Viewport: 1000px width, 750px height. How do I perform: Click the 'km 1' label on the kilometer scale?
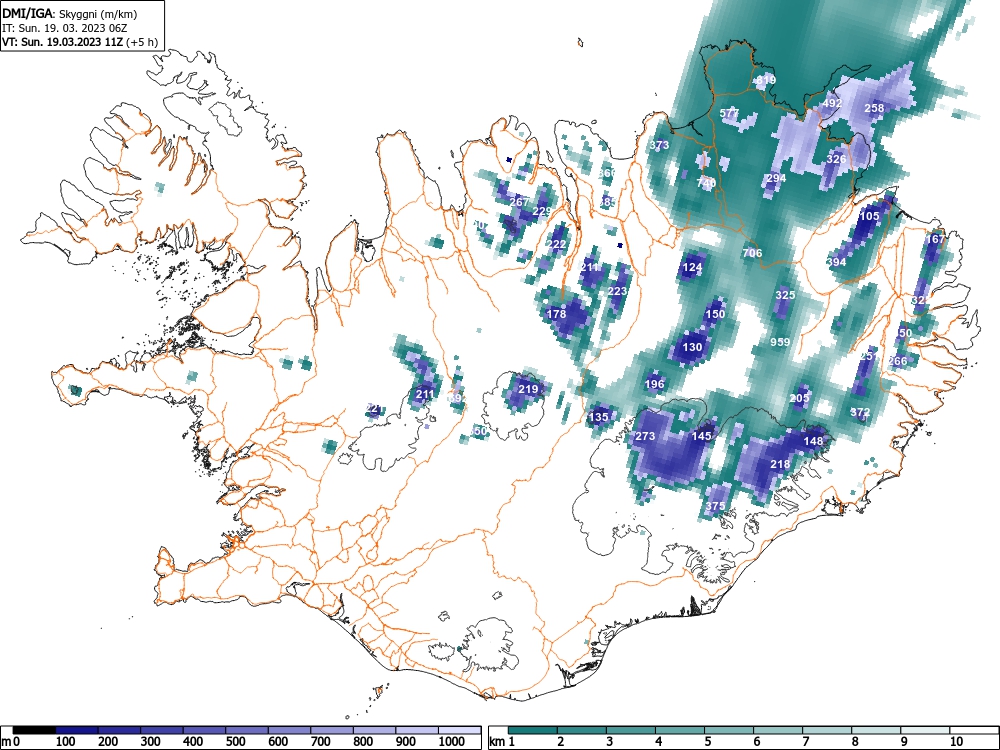coord(501,742)
